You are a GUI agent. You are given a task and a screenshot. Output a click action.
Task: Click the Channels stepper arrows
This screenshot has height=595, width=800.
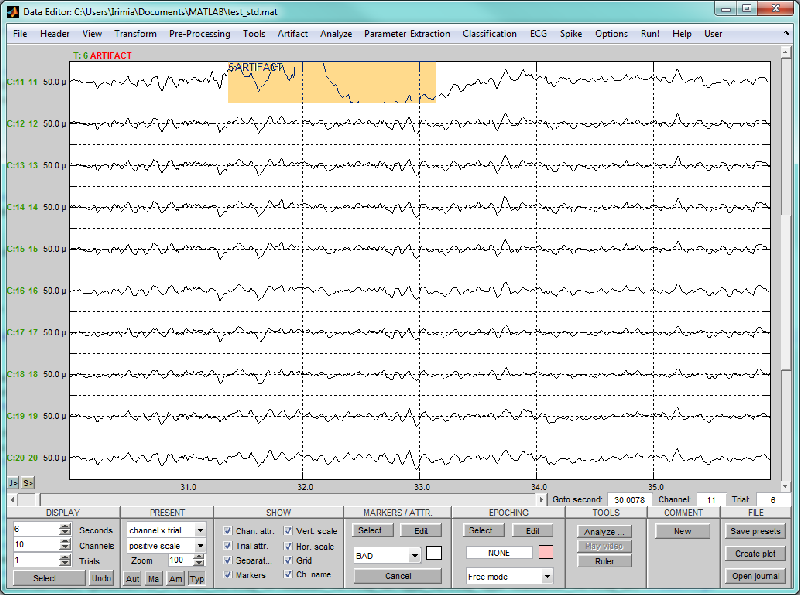[65, 545]
